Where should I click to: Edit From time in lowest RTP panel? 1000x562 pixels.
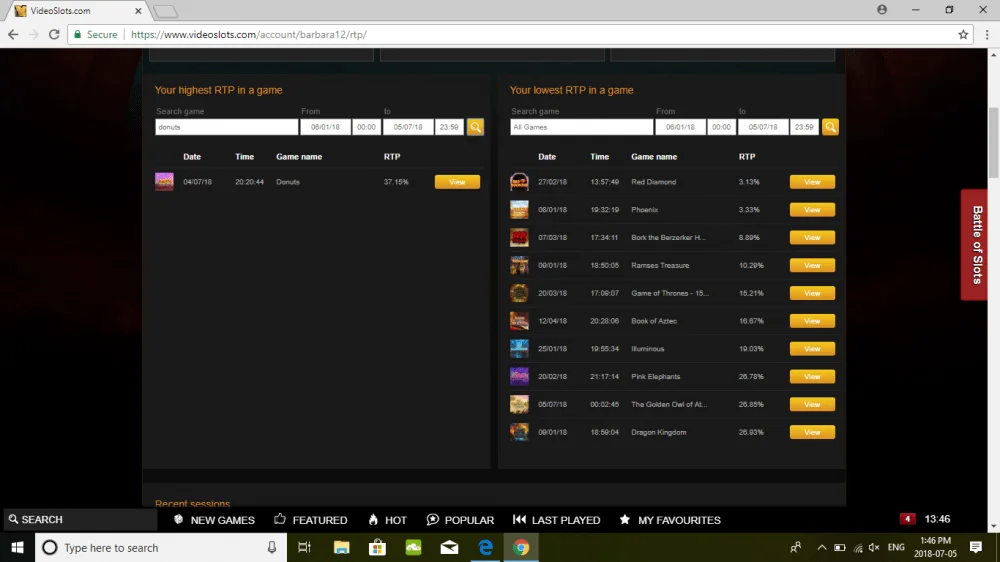pyautogui.click(x=721, y=127)
